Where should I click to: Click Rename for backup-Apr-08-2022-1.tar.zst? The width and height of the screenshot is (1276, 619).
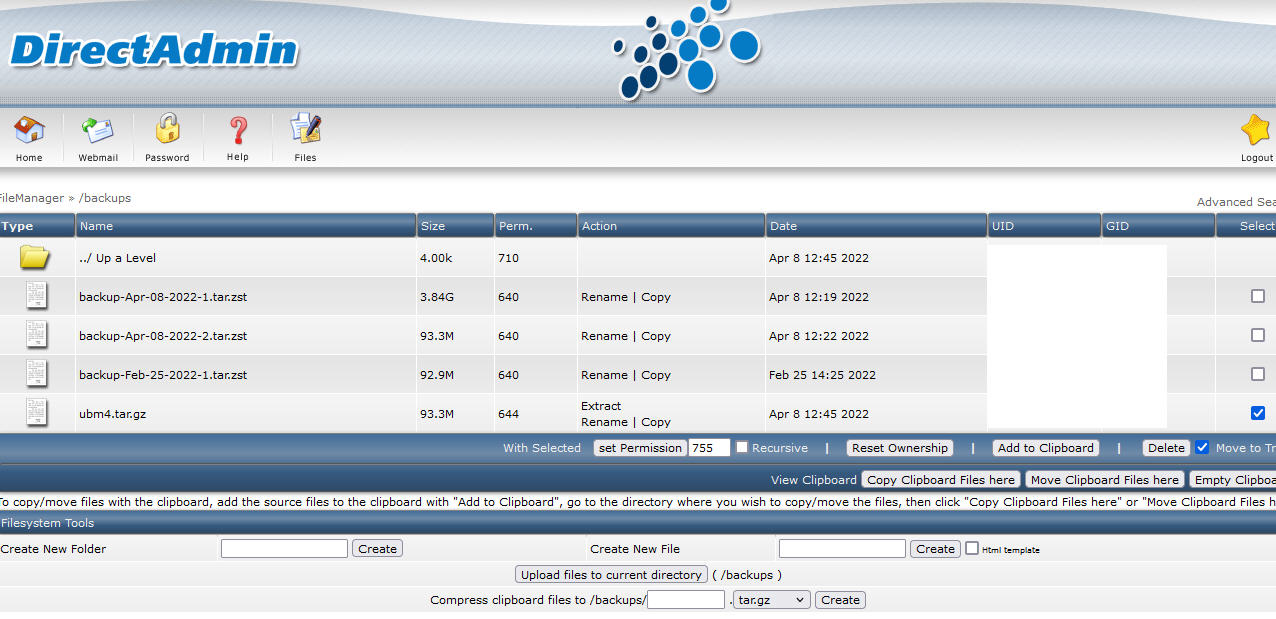coord(604,297)
